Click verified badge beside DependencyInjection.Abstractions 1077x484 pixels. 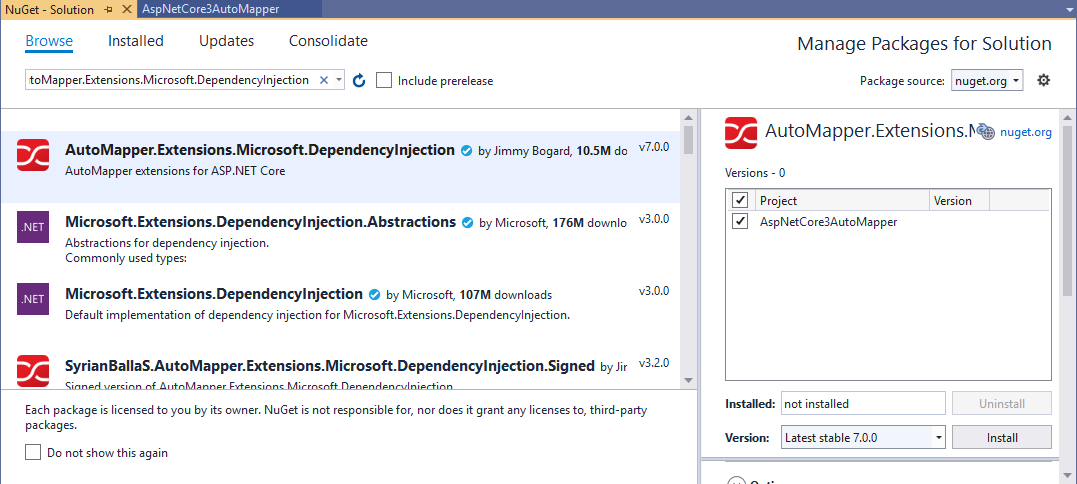click(468, 222)
